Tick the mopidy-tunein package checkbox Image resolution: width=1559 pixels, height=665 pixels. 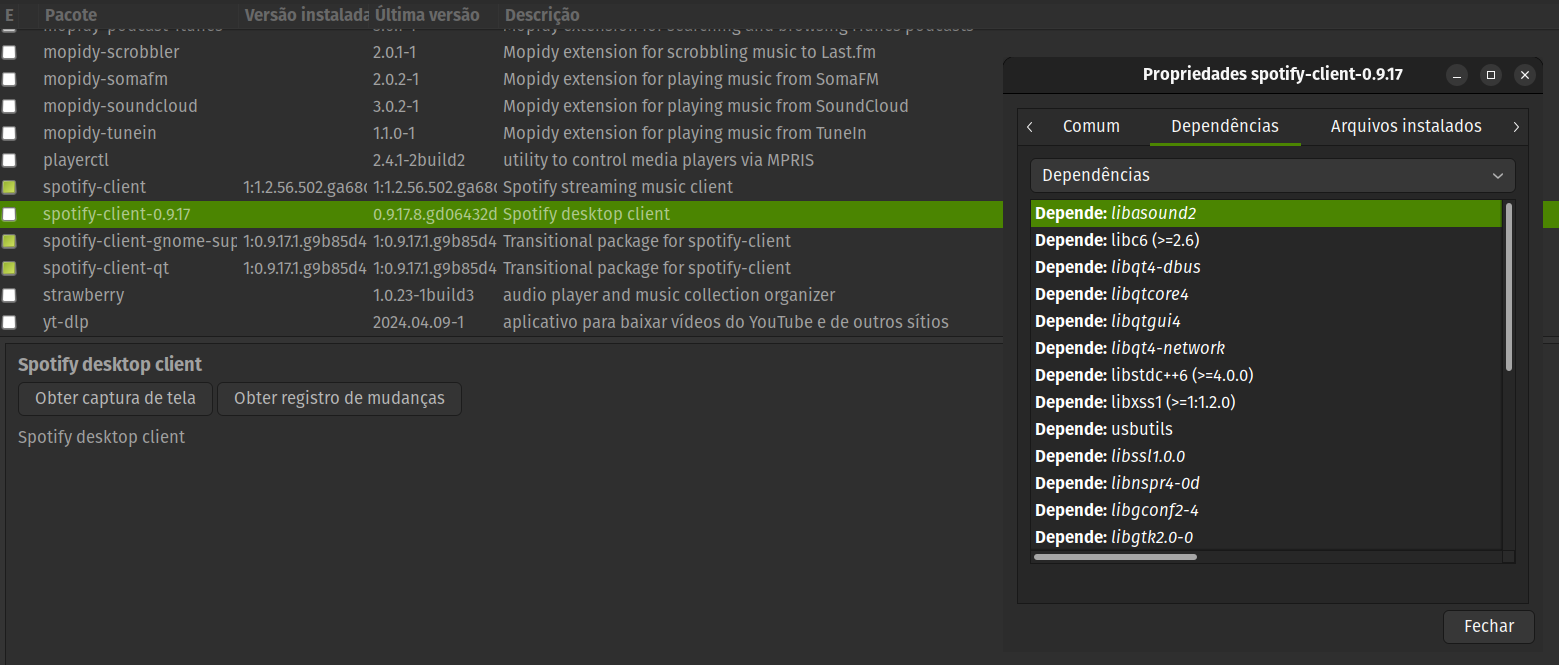9,133
